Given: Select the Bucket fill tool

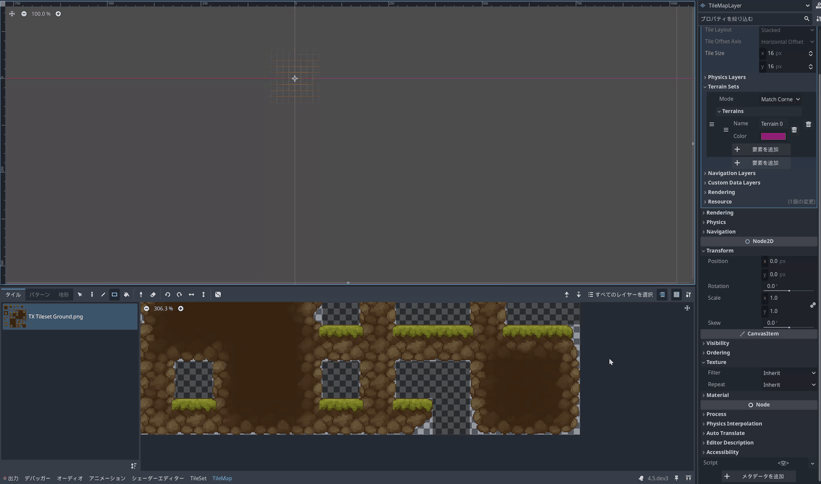Looking at the screenshot, I should pos(126,294).
